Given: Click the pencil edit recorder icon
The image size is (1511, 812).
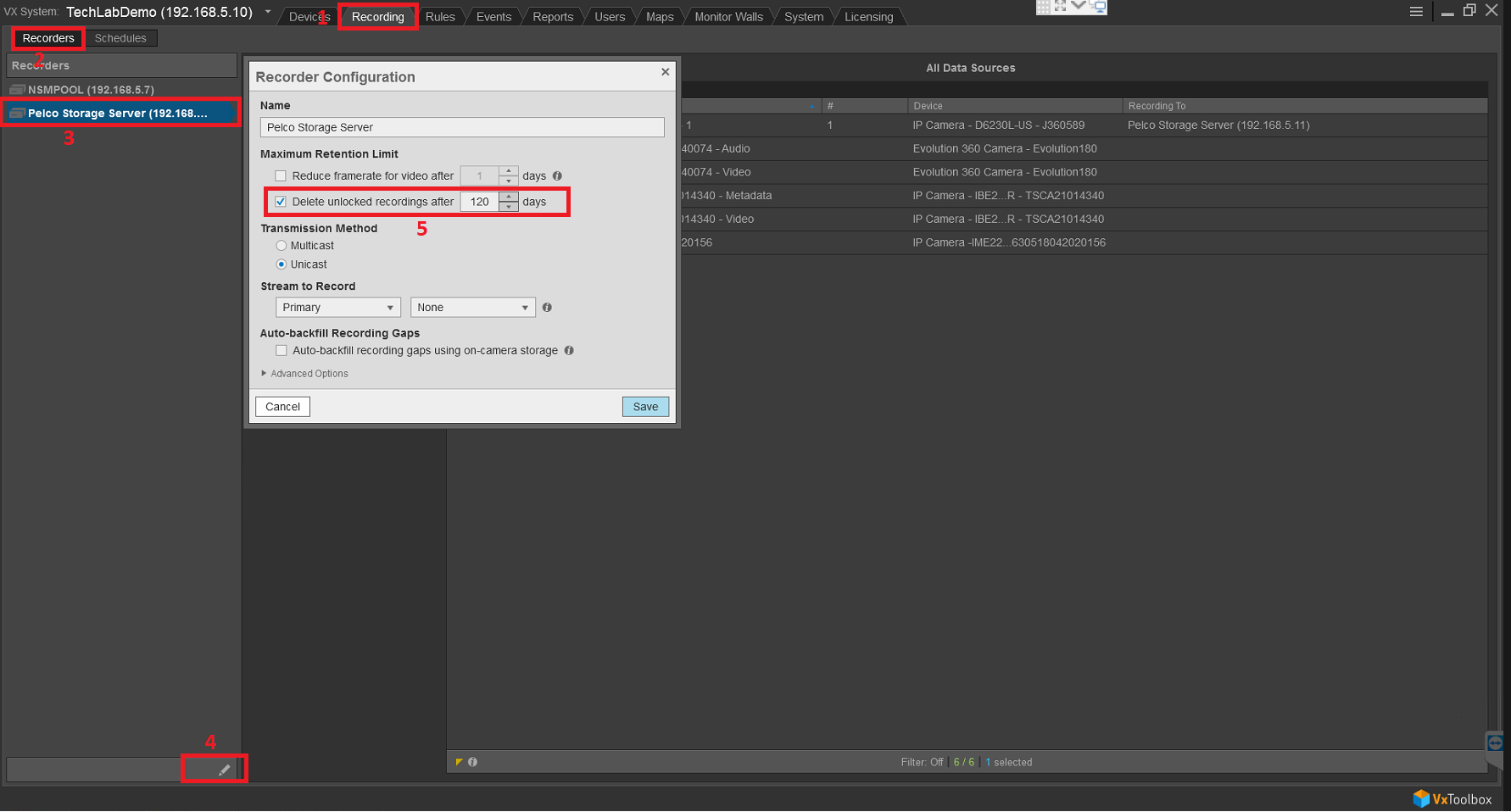Looking at the screenshot, I should pyautogui.click(x=224, y=770).
